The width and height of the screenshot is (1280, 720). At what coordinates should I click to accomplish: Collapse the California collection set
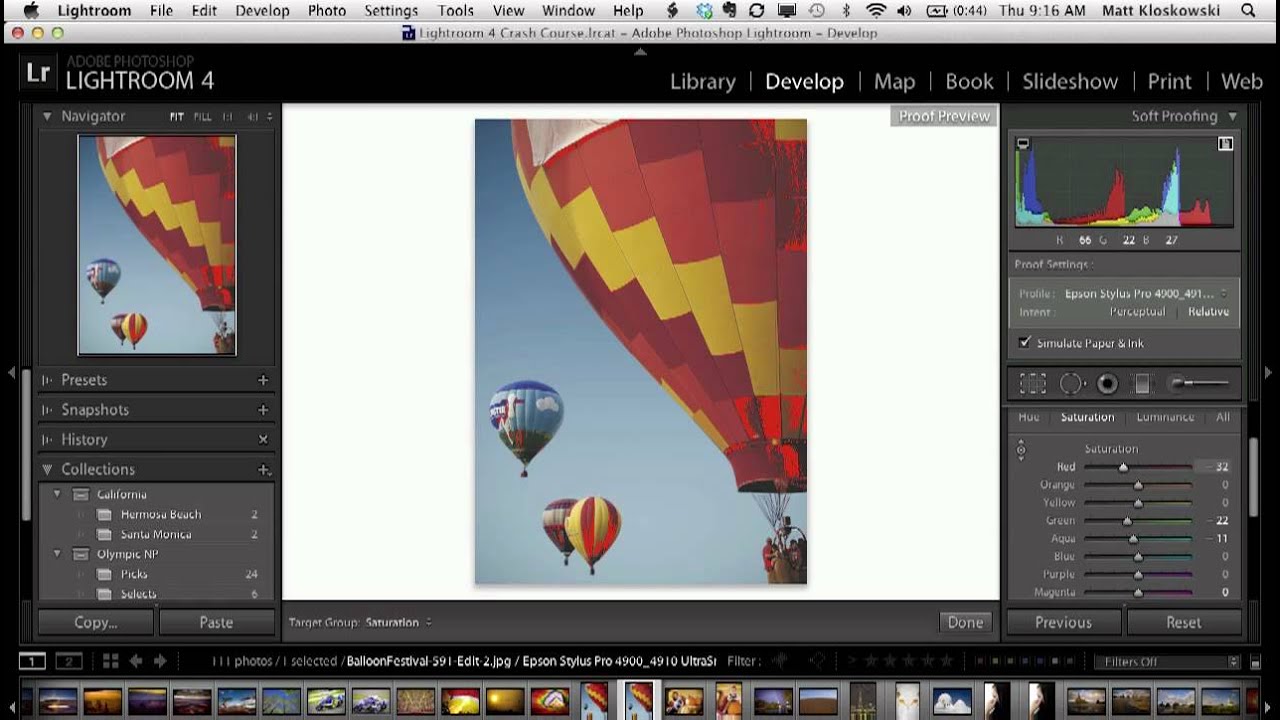click(57, 494)
